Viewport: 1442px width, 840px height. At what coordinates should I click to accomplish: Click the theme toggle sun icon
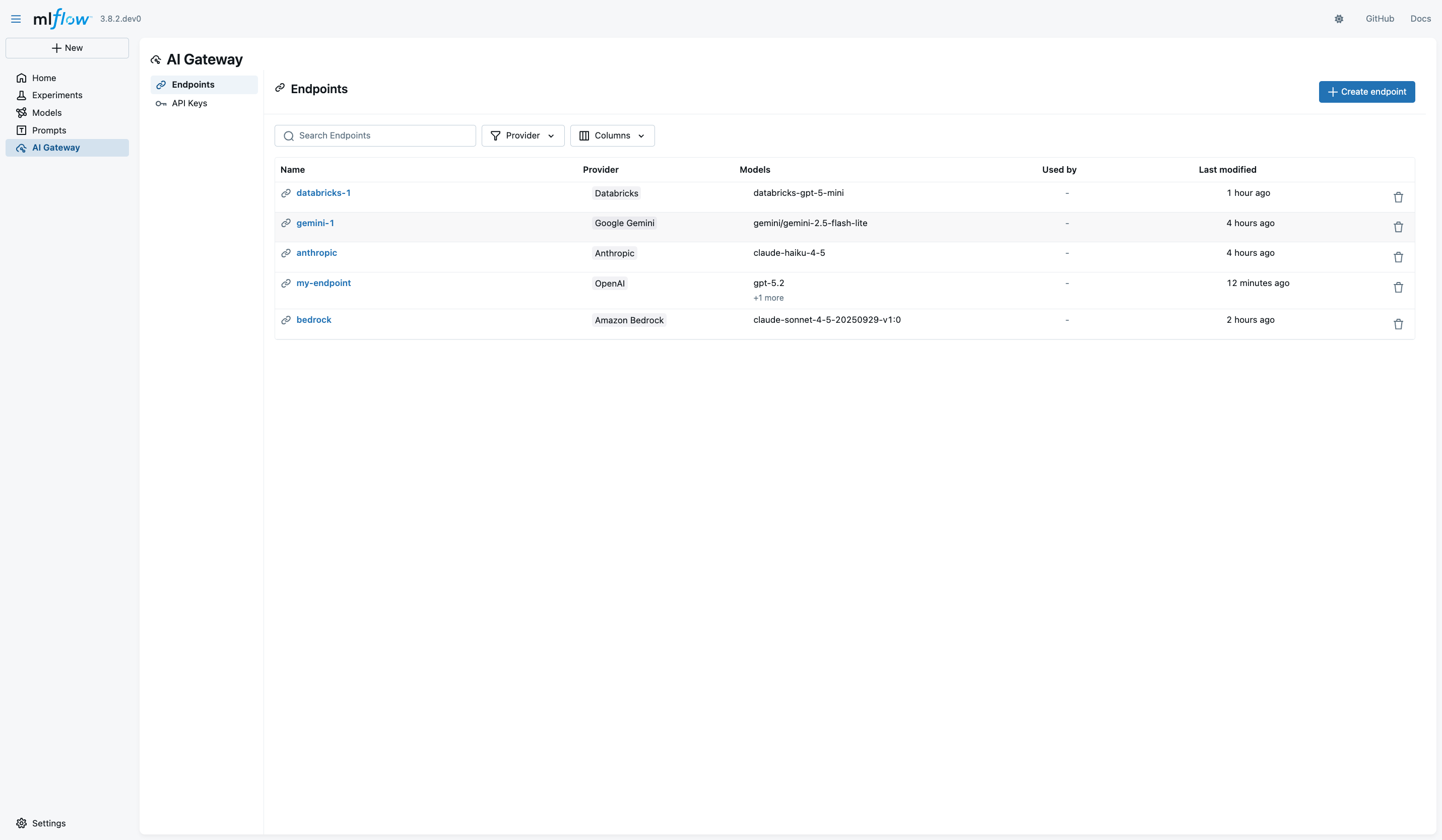[x=1339, y=19]
